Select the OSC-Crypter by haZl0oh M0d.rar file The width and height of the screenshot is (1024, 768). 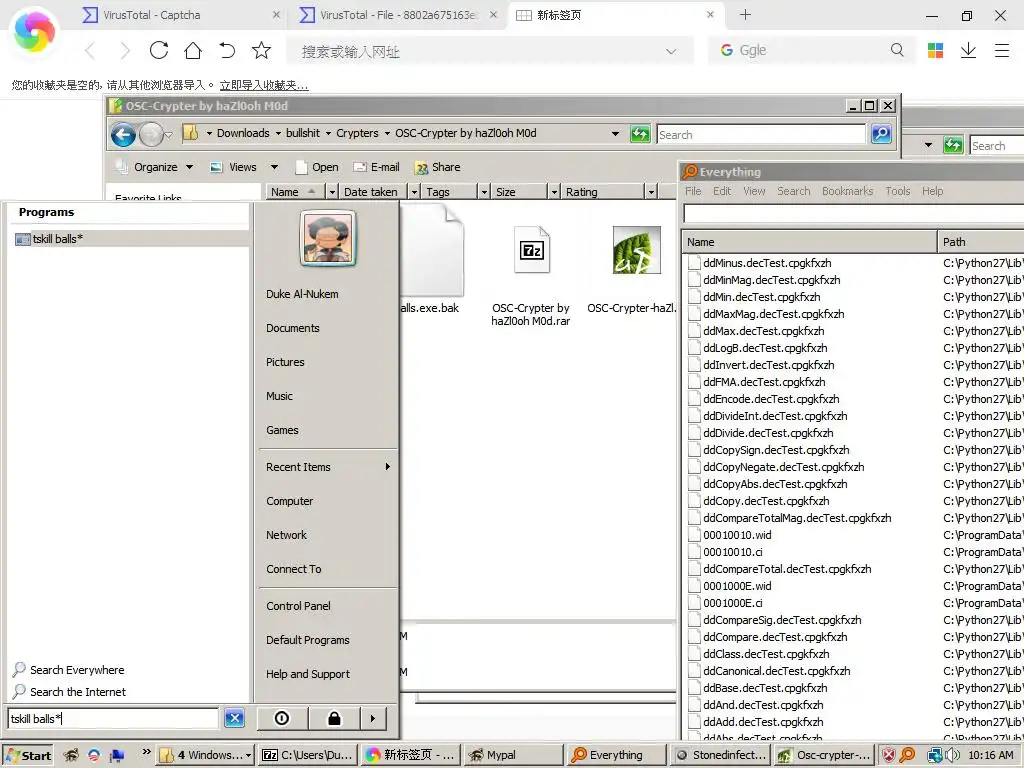tap(531, 276)
